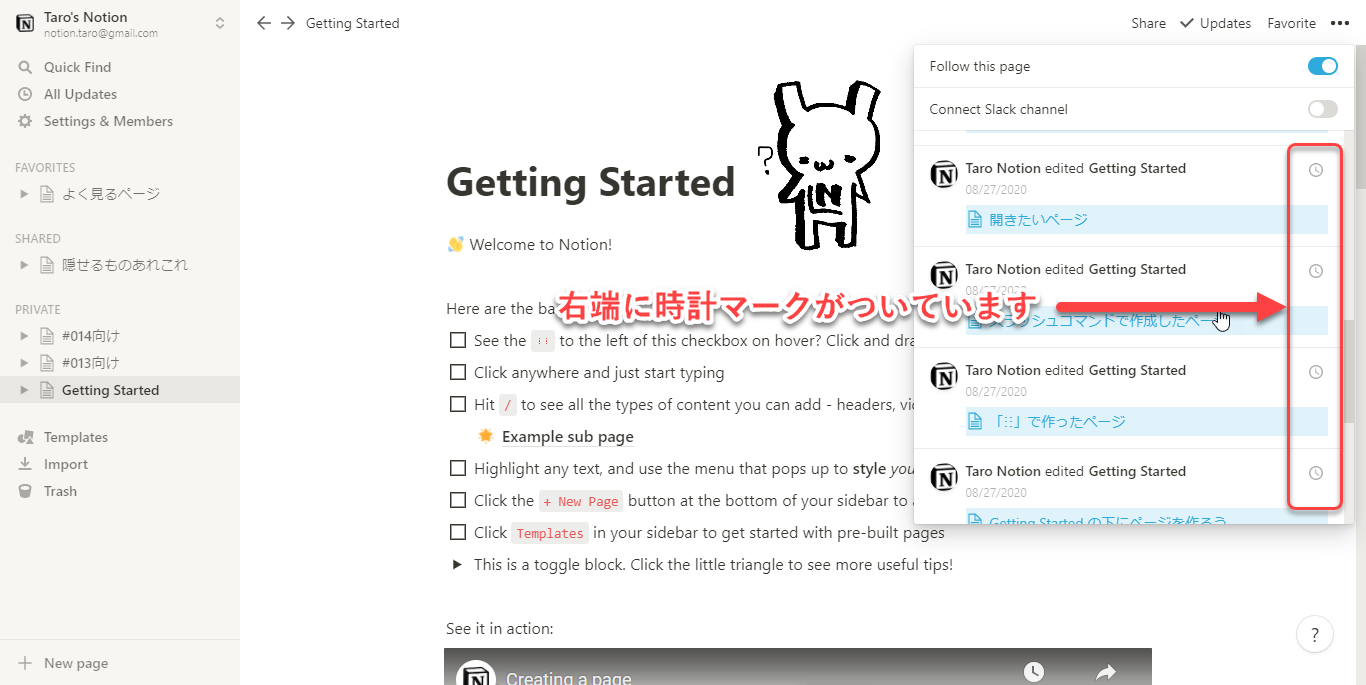Click the Getting Started breadcrumb title
The image size is (1366, 685).
[352, 23]
